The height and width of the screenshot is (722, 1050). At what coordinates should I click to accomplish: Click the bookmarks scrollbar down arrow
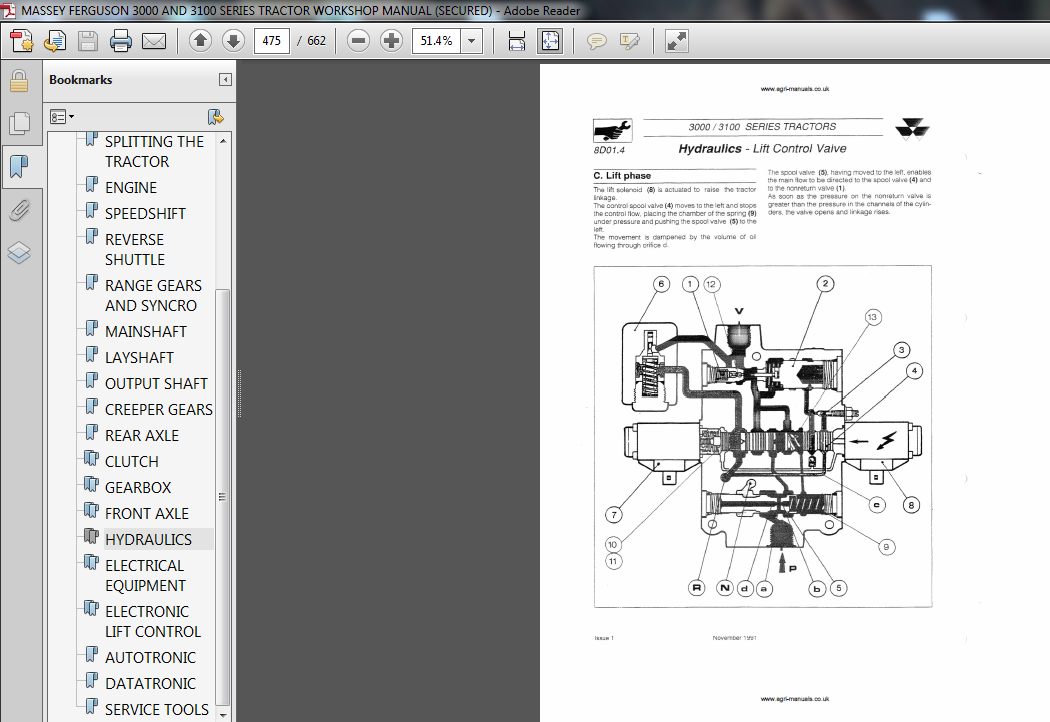[224, 715]
